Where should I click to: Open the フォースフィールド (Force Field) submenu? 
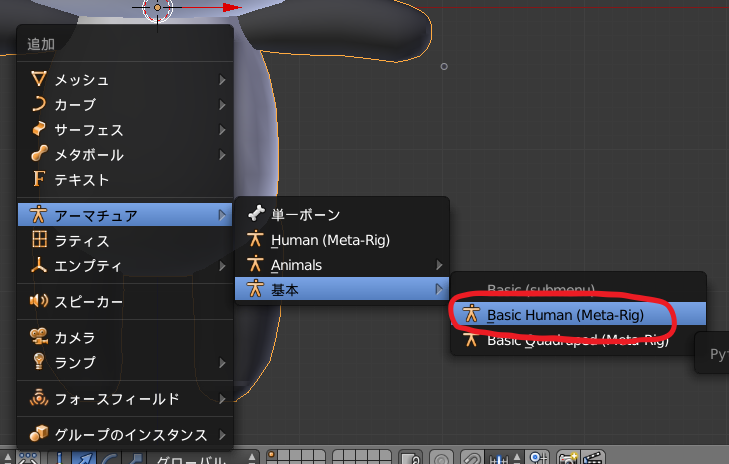125,399
